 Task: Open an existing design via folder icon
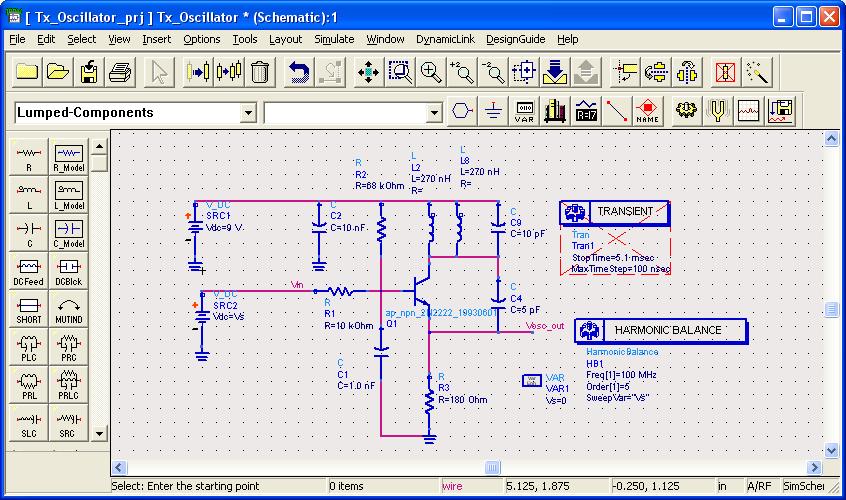tap(58, 72)
